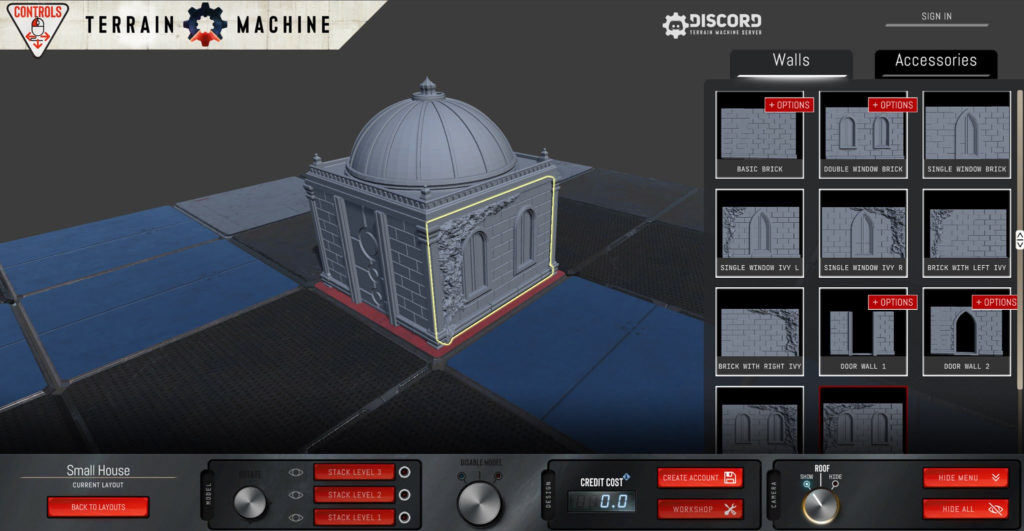Click the Hide All button
This screenshot has height=531, width=1024.
pos(965,509)
